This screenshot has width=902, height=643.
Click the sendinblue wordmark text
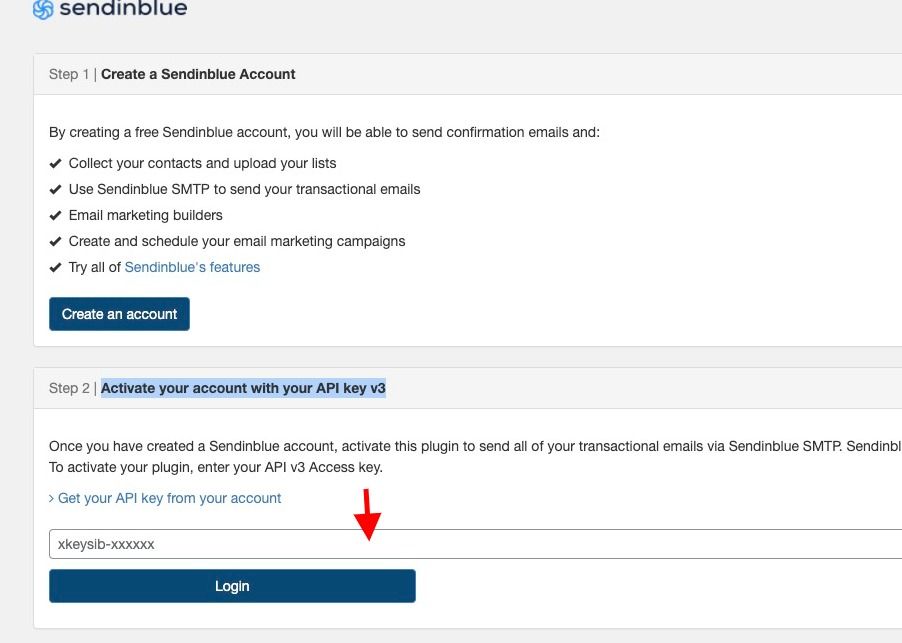click(x=123, y=8)
